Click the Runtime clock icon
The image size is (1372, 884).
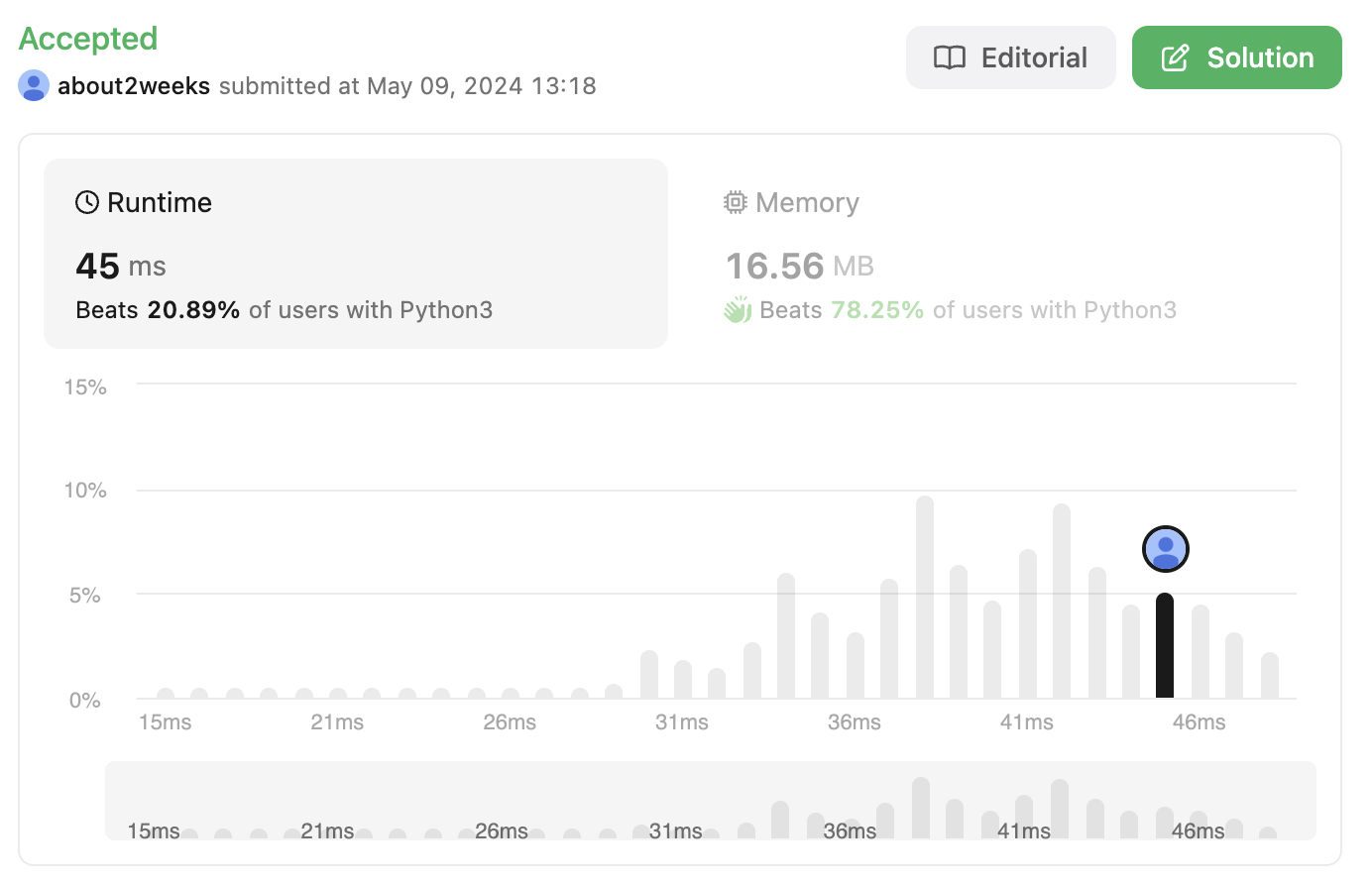point(87,202)
